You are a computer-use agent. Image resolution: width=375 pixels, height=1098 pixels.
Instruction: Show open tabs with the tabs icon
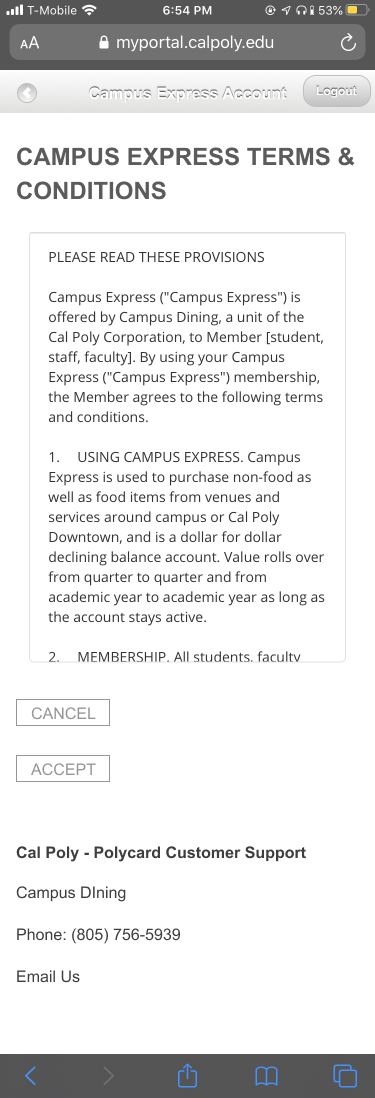click(x=345, y=1076)
